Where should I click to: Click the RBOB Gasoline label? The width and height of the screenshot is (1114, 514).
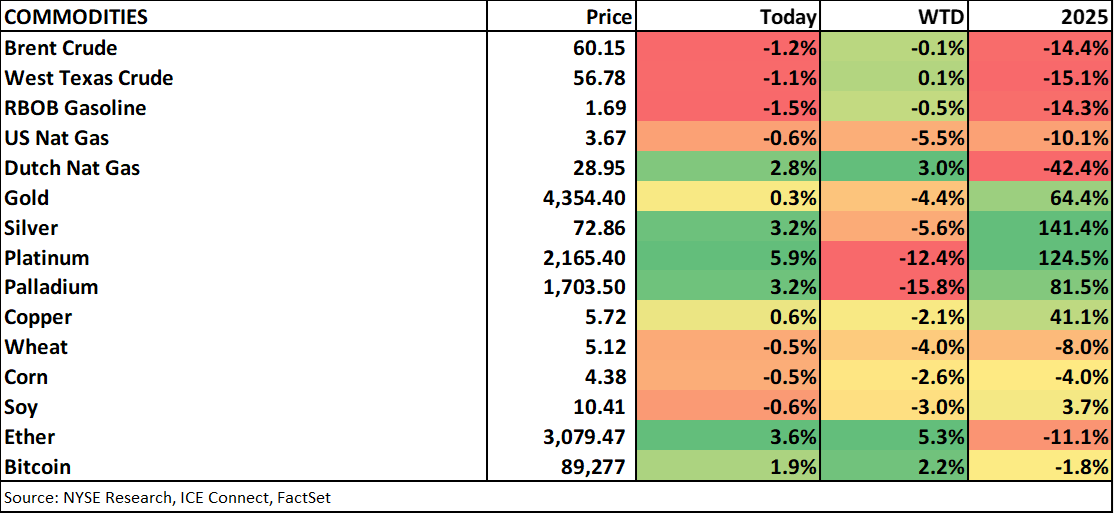[x=75, y=108]
